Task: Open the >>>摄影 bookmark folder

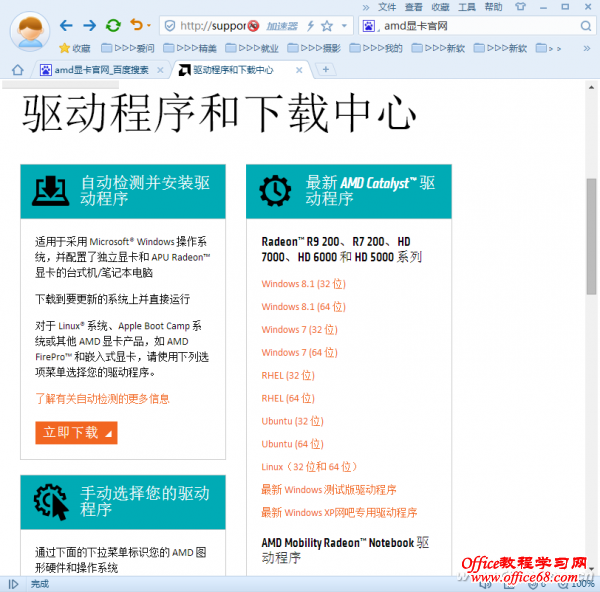Action: click(314, 48)
